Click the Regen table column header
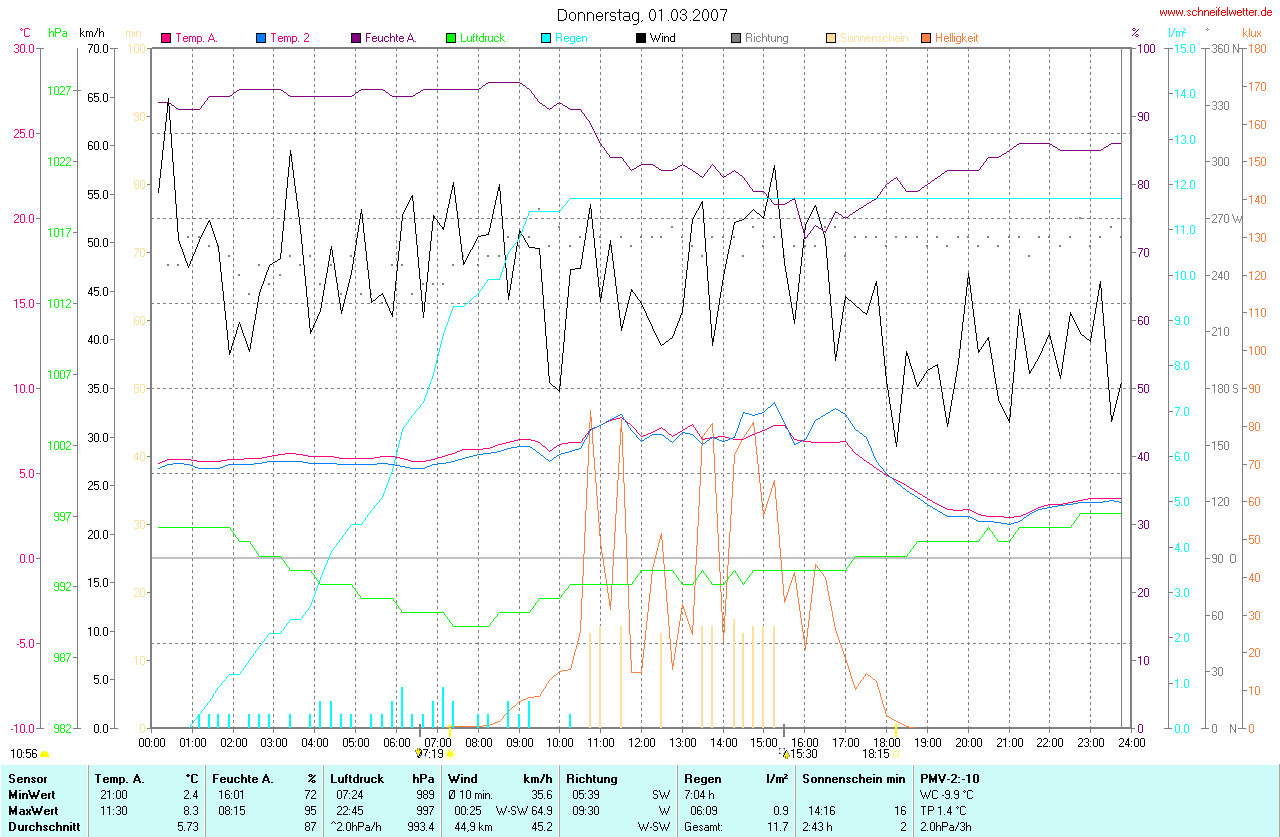1280x837 pixels. coord(704,778)
